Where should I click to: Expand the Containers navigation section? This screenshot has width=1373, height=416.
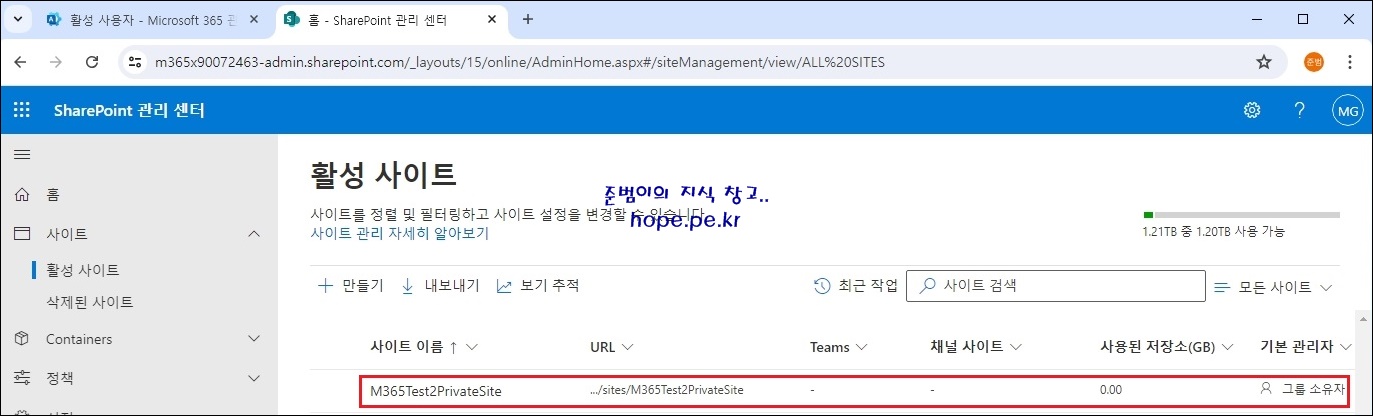click(x=254, y=339)
